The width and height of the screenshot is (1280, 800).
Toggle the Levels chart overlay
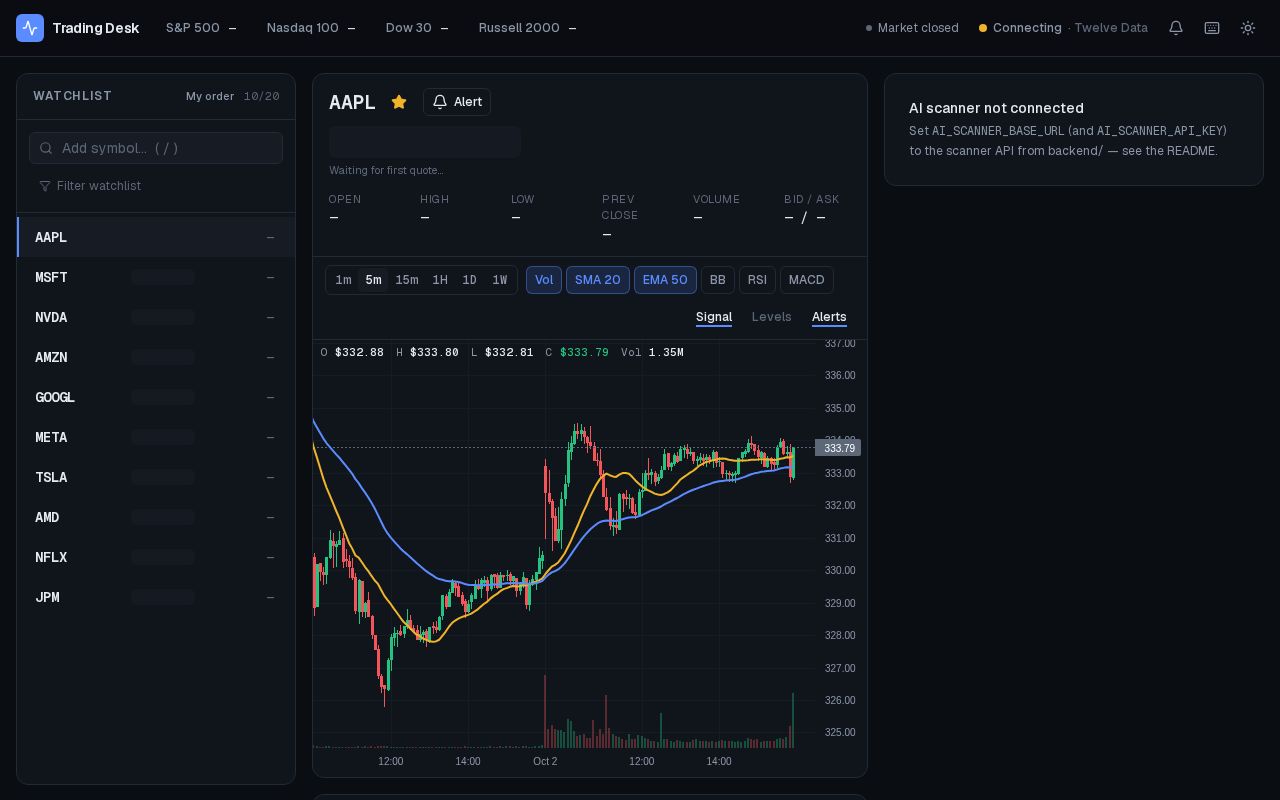[x=772, y=317]
